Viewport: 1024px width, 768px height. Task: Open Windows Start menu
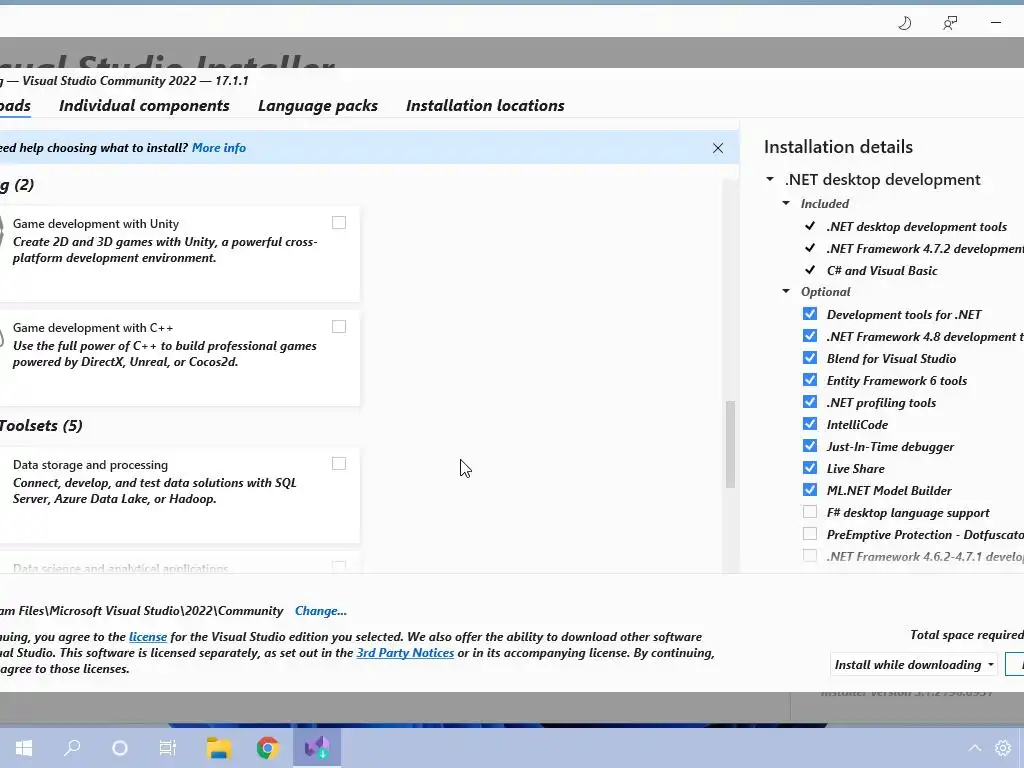click(24, 748)
